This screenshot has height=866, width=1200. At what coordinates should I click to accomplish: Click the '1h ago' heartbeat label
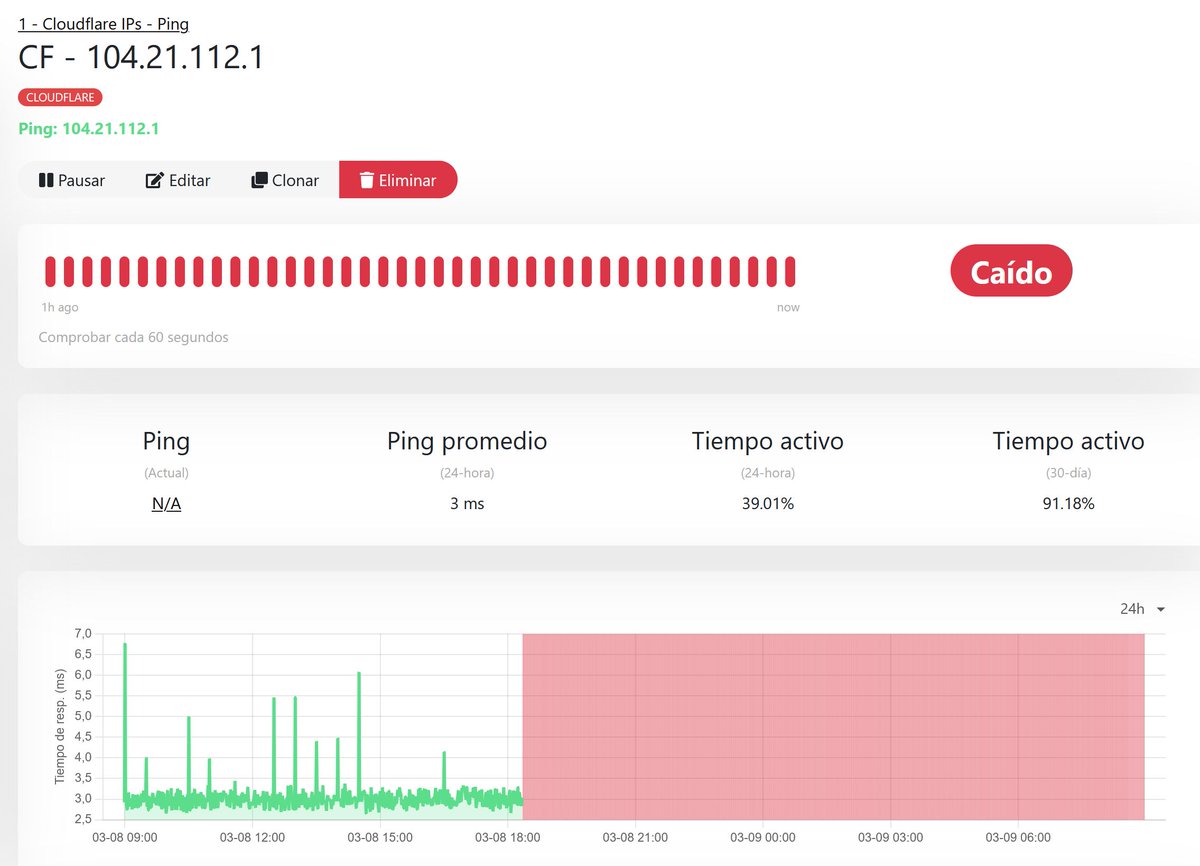[x=60, y=307]
